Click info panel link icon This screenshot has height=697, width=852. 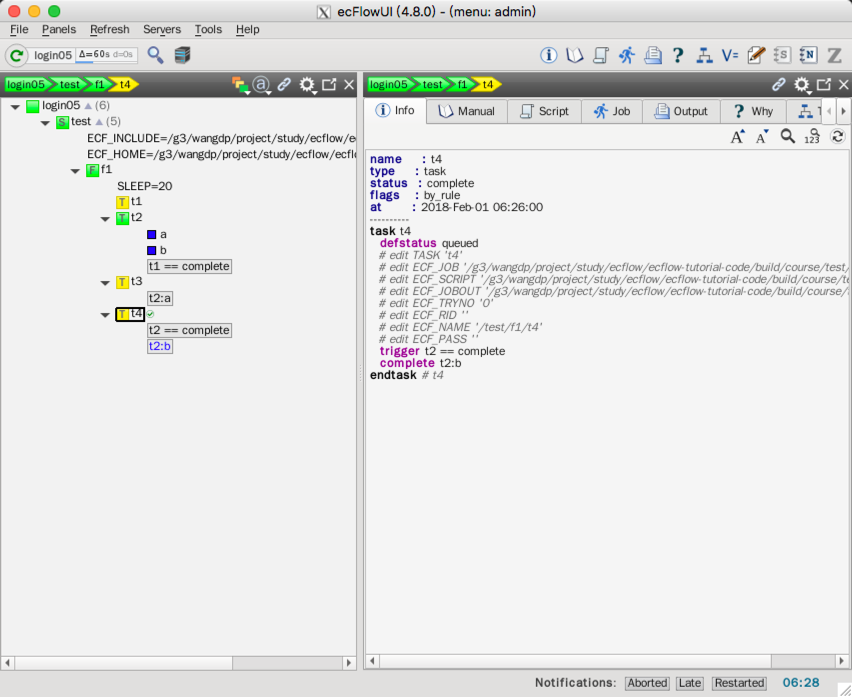pyautogui.click(x=779, y=85)
